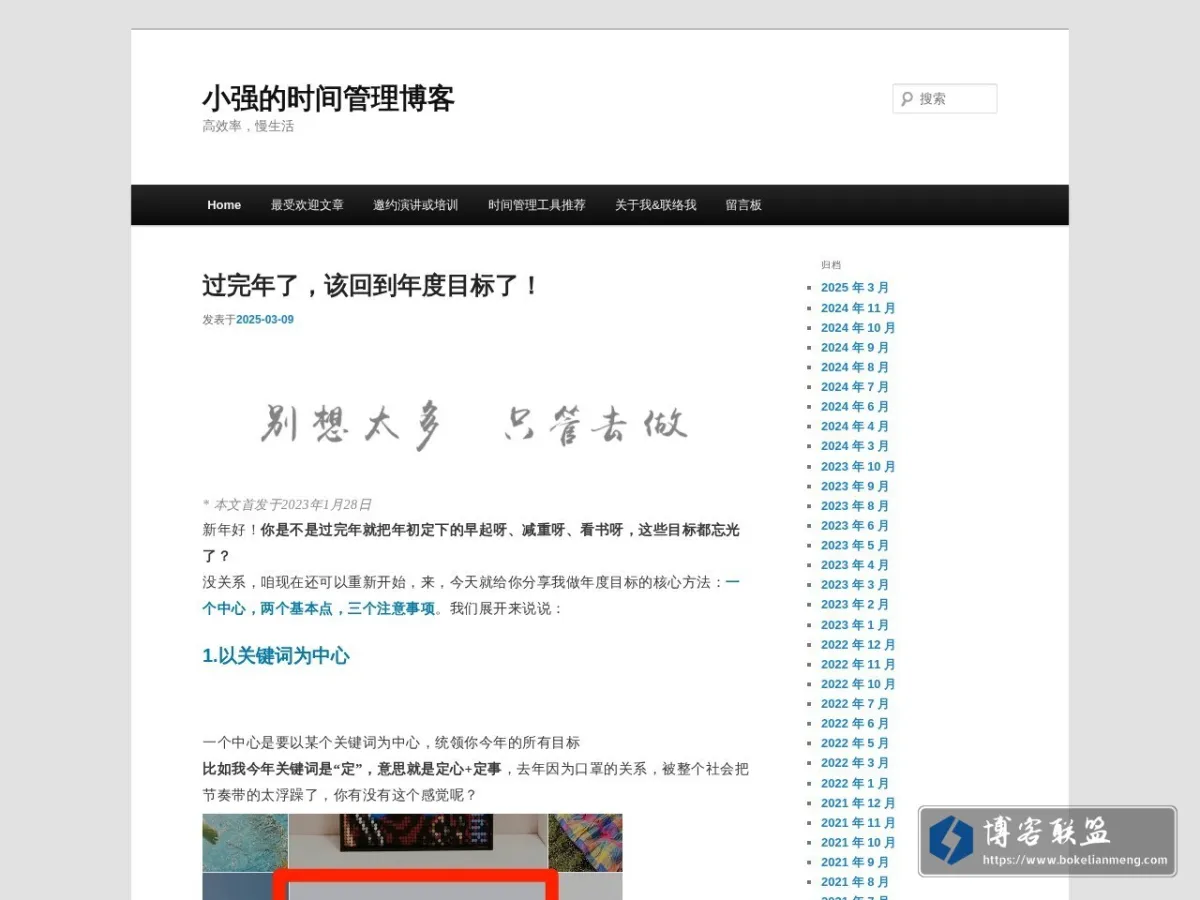Image resolution: width=1200 pixels, height=900 pixels.
Task: Open archive 2024 年 3 月
Action: point(855,446)
